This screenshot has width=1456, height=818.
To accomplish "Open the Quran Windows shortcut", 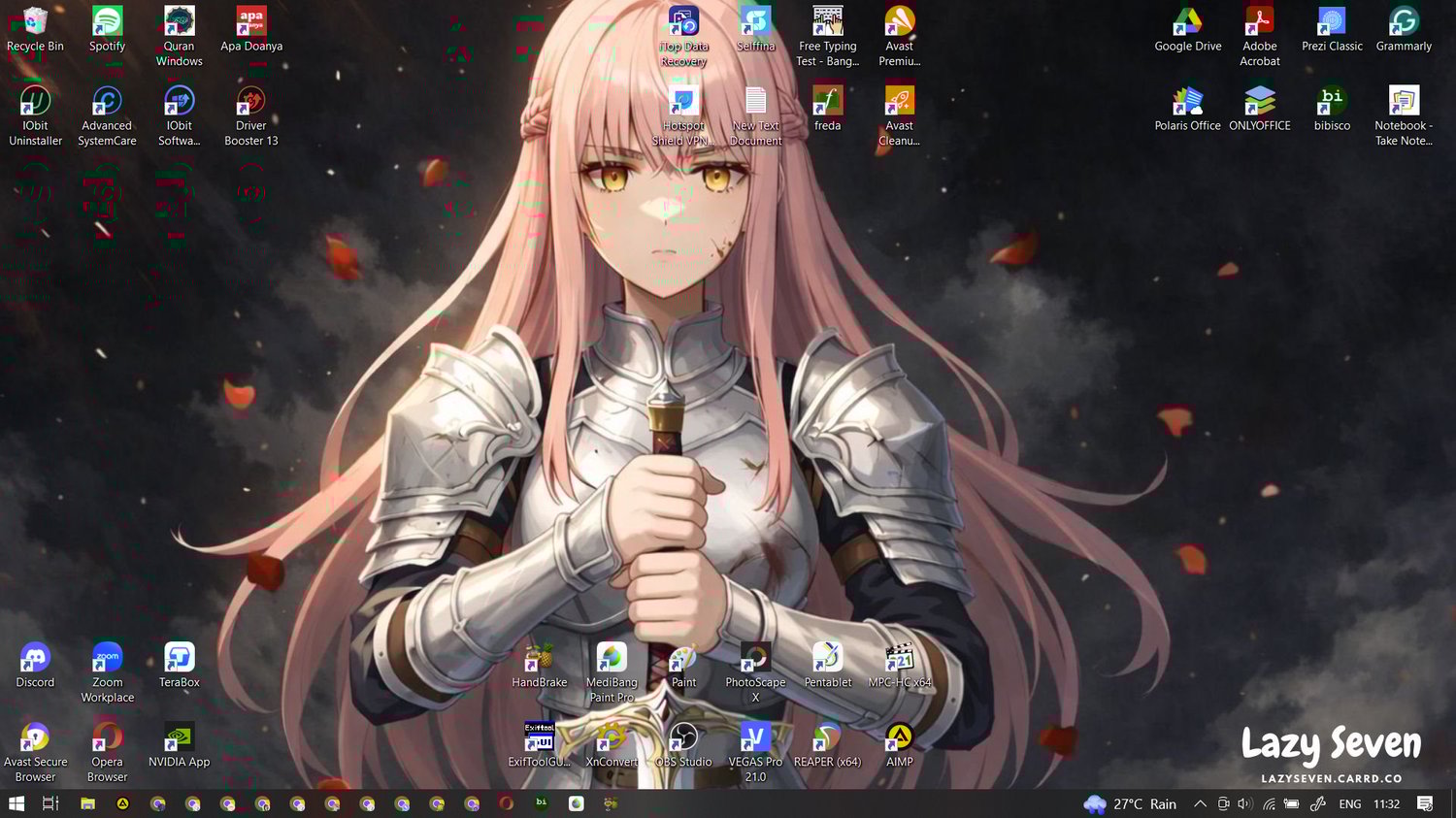I will coord(180,37).
